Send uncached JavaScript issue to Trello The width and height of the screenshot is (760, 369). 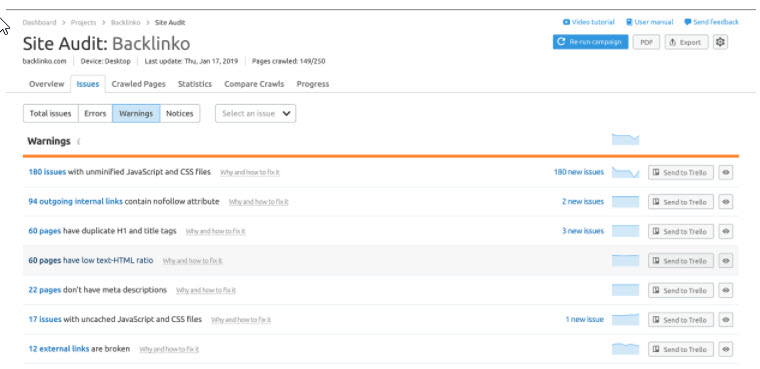[x=681, y=320]
